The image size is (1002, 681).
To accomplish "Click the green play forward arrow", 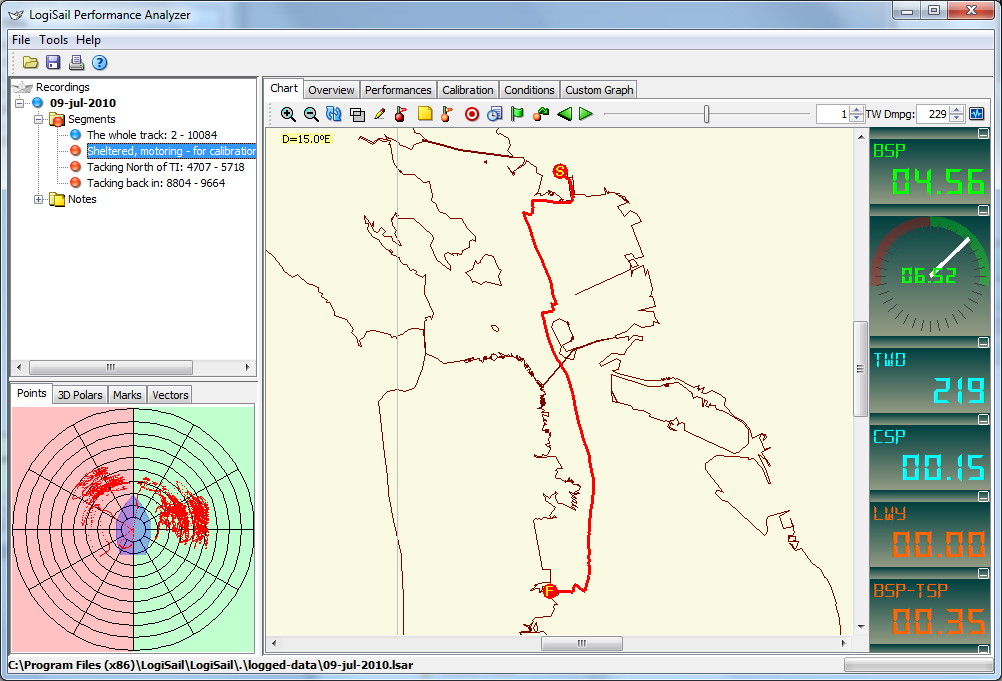I will coord(586,114).
